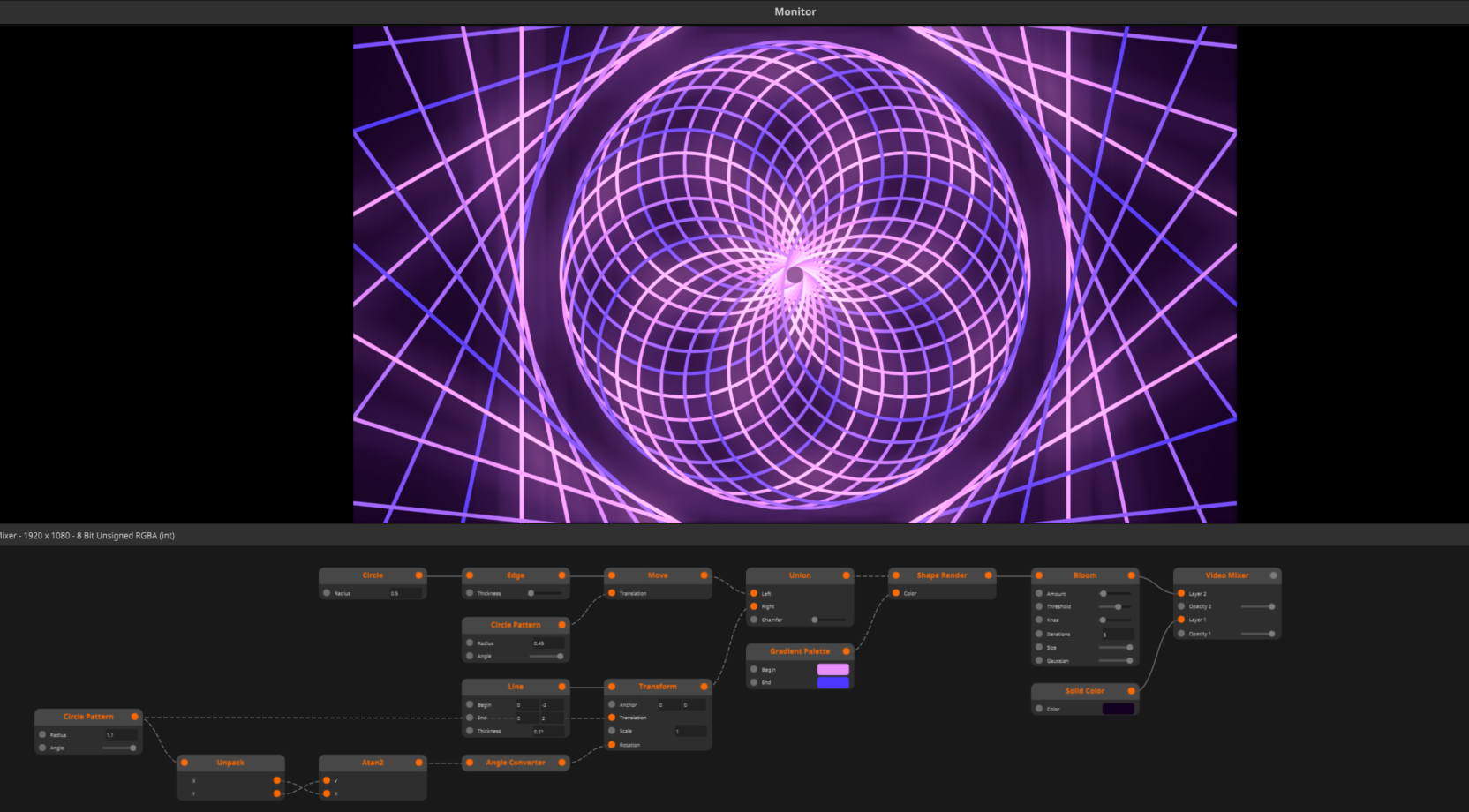Click the Transform node's Rotation input port
Viewport: 1469px width, 812px height.
(612, 745)
